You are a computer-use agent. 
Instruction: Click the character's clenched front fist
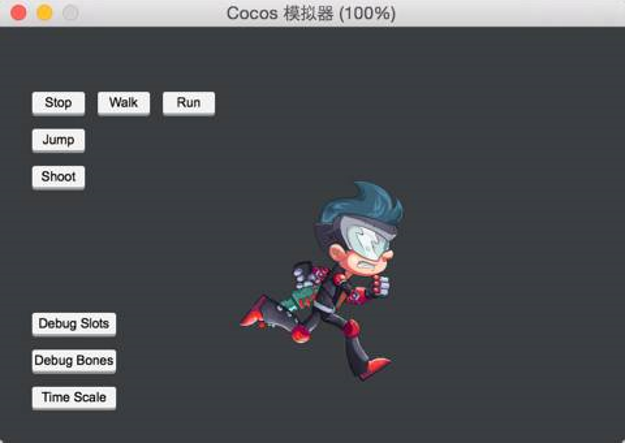(x=380, y=285)
